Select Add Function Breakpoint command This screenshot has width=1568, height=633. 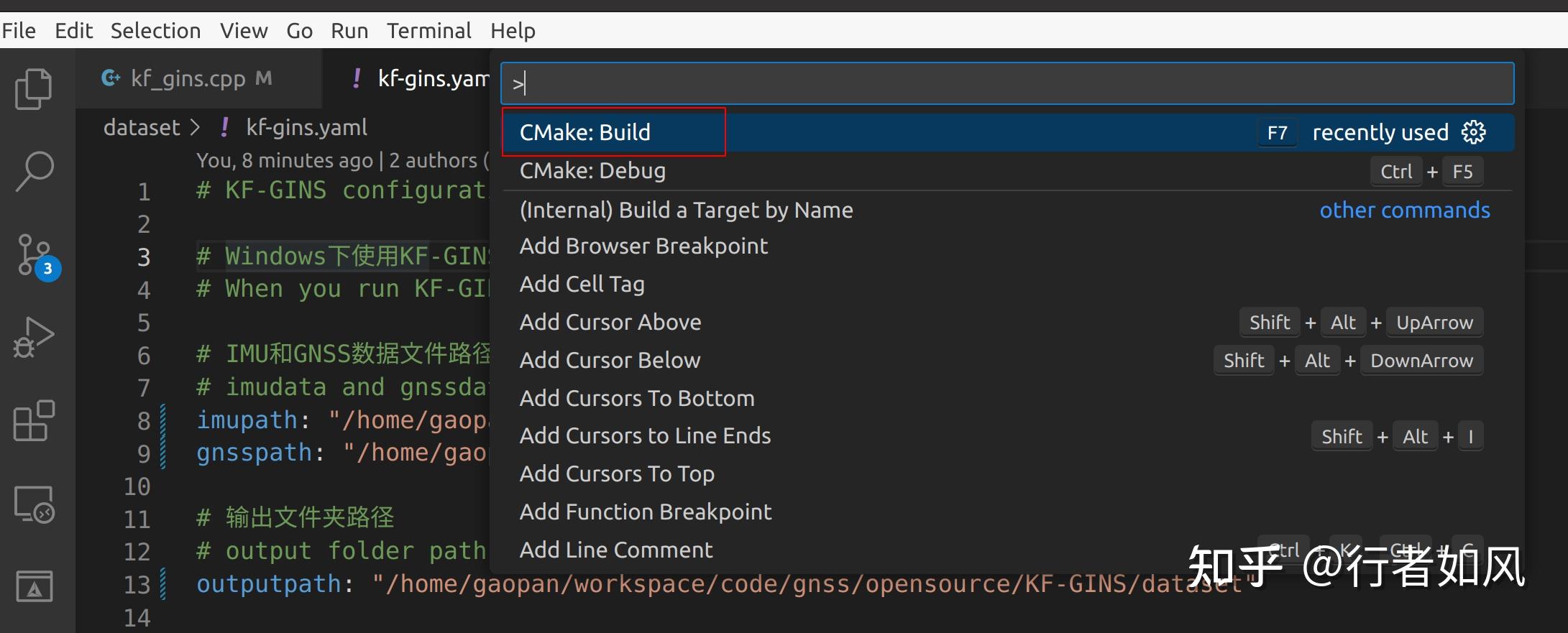point(645,512)
